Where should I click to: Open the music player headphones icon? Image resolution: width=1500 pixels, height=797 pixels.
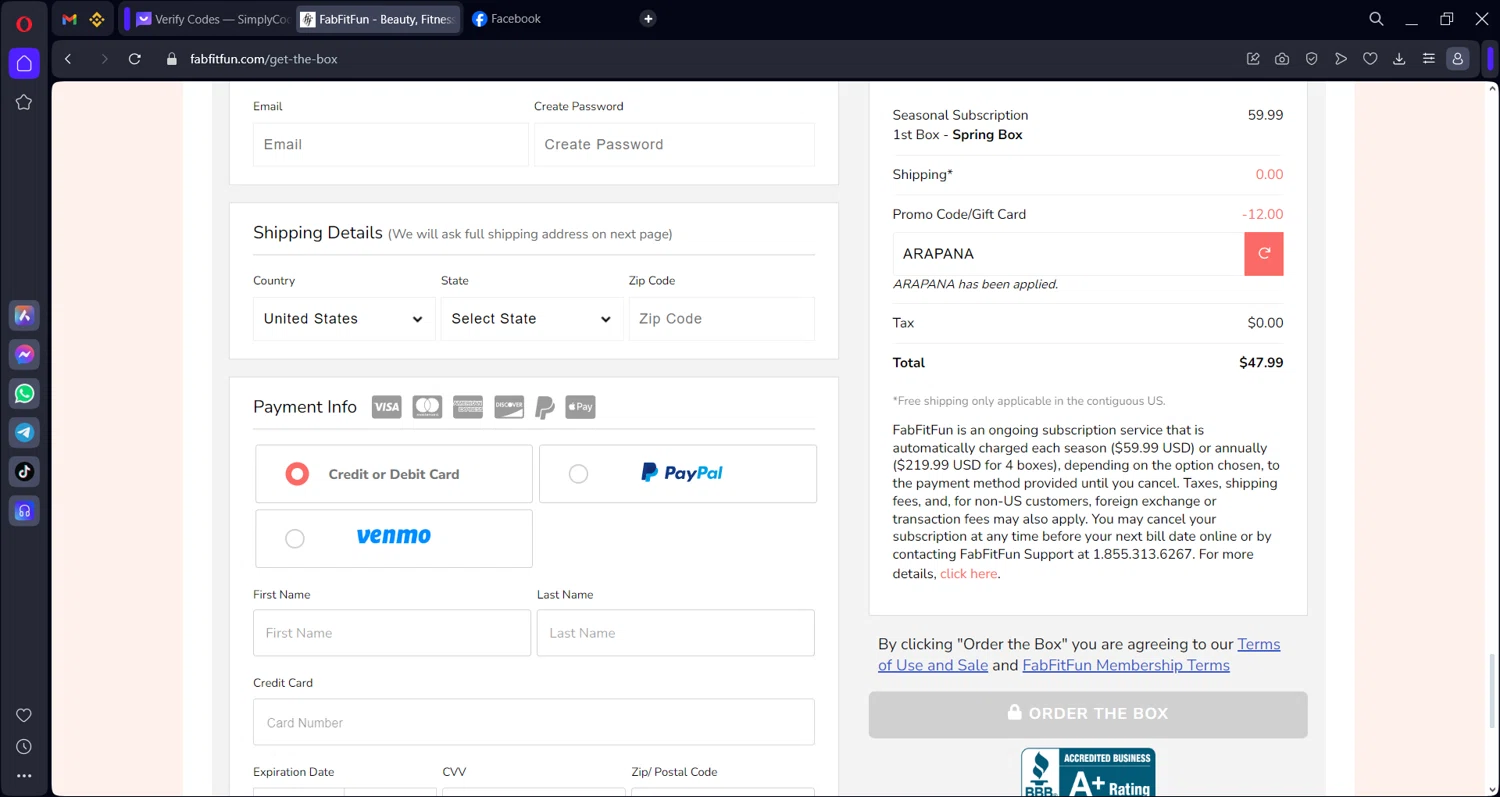click(24, 511)
